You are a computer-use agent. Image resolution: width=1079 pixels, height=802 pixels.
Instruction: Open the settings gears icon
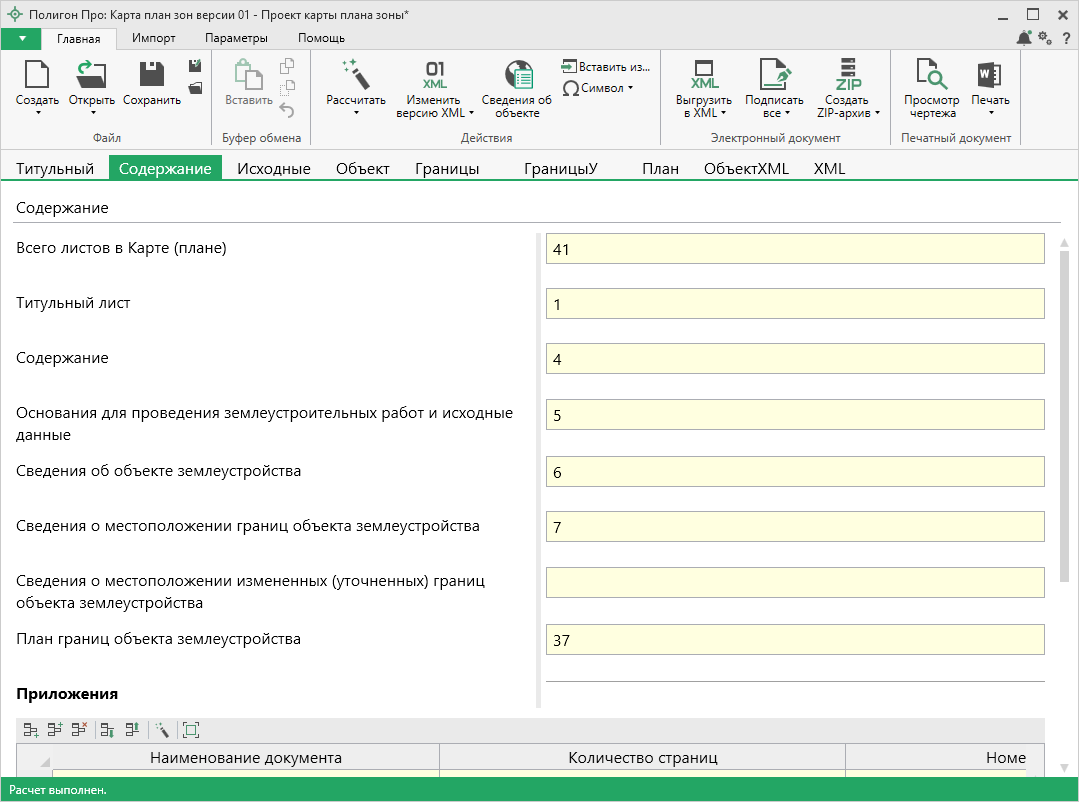pos(1045,38)
